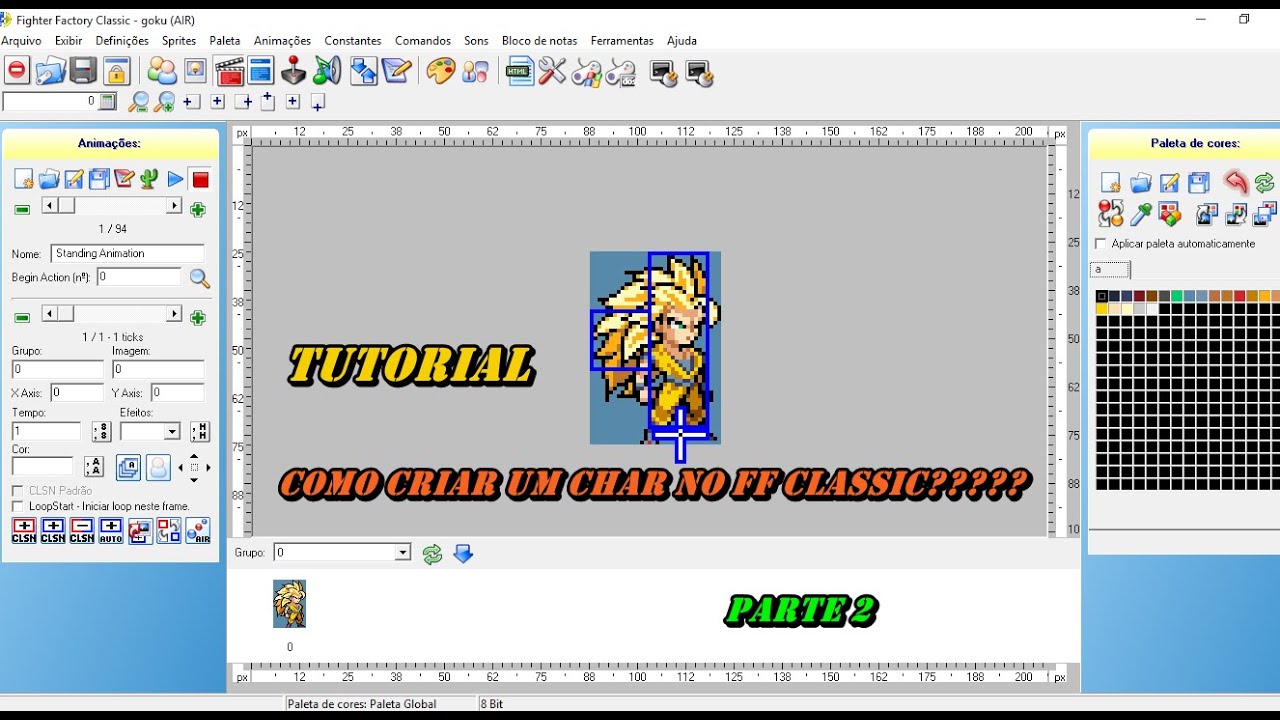1280x720 pixels.
Task: Click the notepad with pencil icon
Action: coord(397,71)
